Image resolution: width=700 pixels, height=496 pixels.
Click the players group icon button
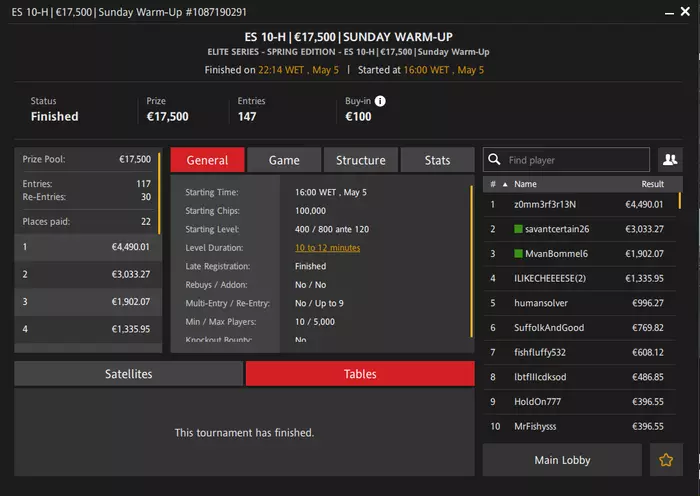[x=670, y=160]
